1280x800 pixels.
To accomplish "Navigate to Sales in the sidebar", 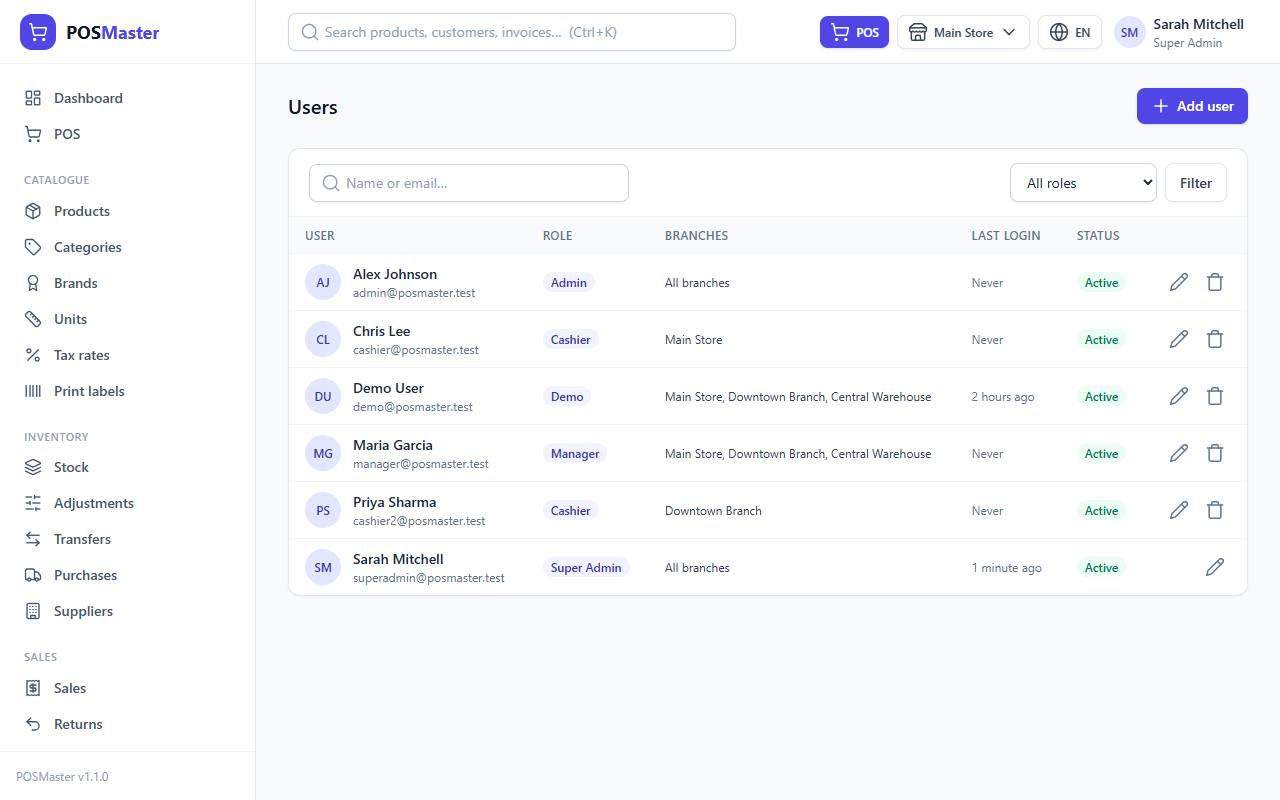I will (x=127, y=688).
